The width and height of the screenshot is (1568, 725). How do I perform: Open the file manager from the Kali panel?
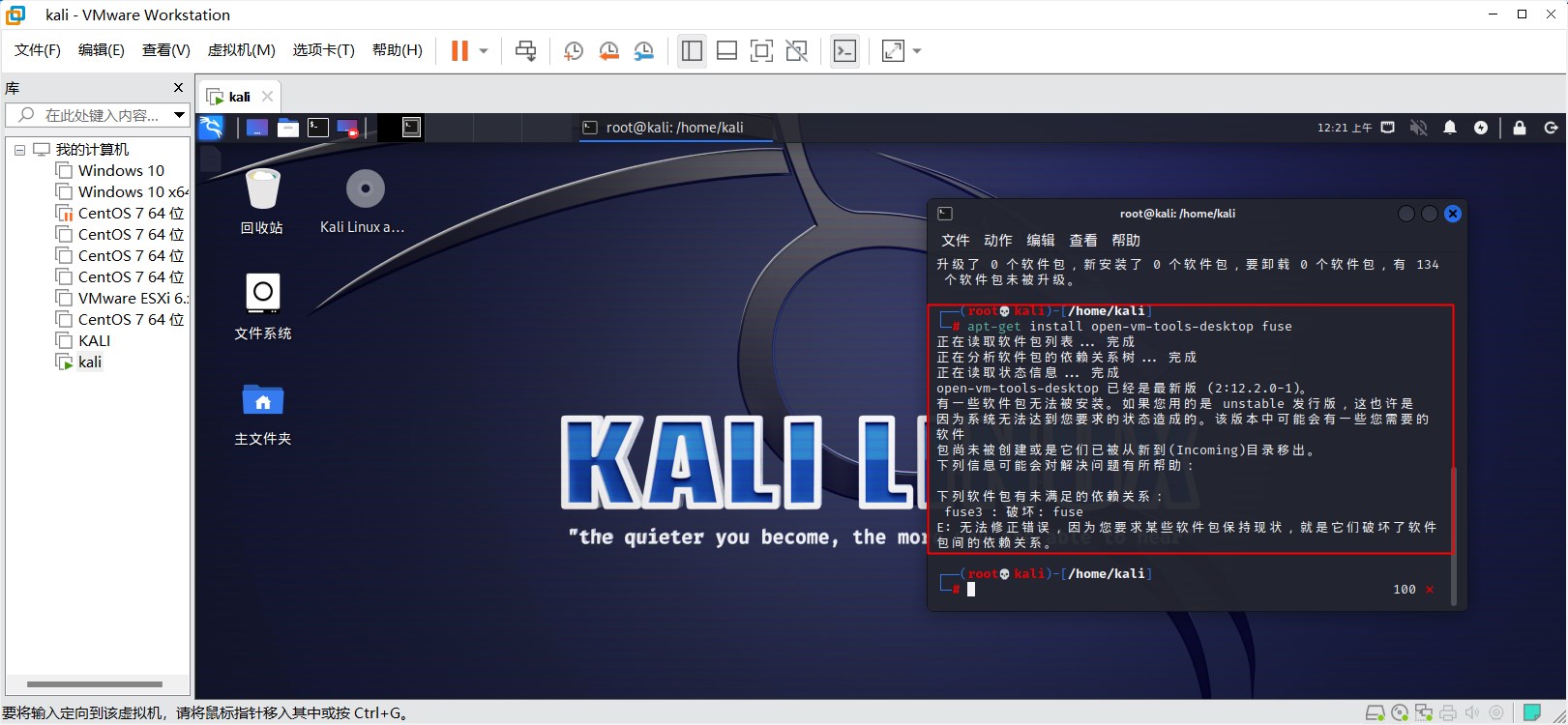click(x=287, y=127)
